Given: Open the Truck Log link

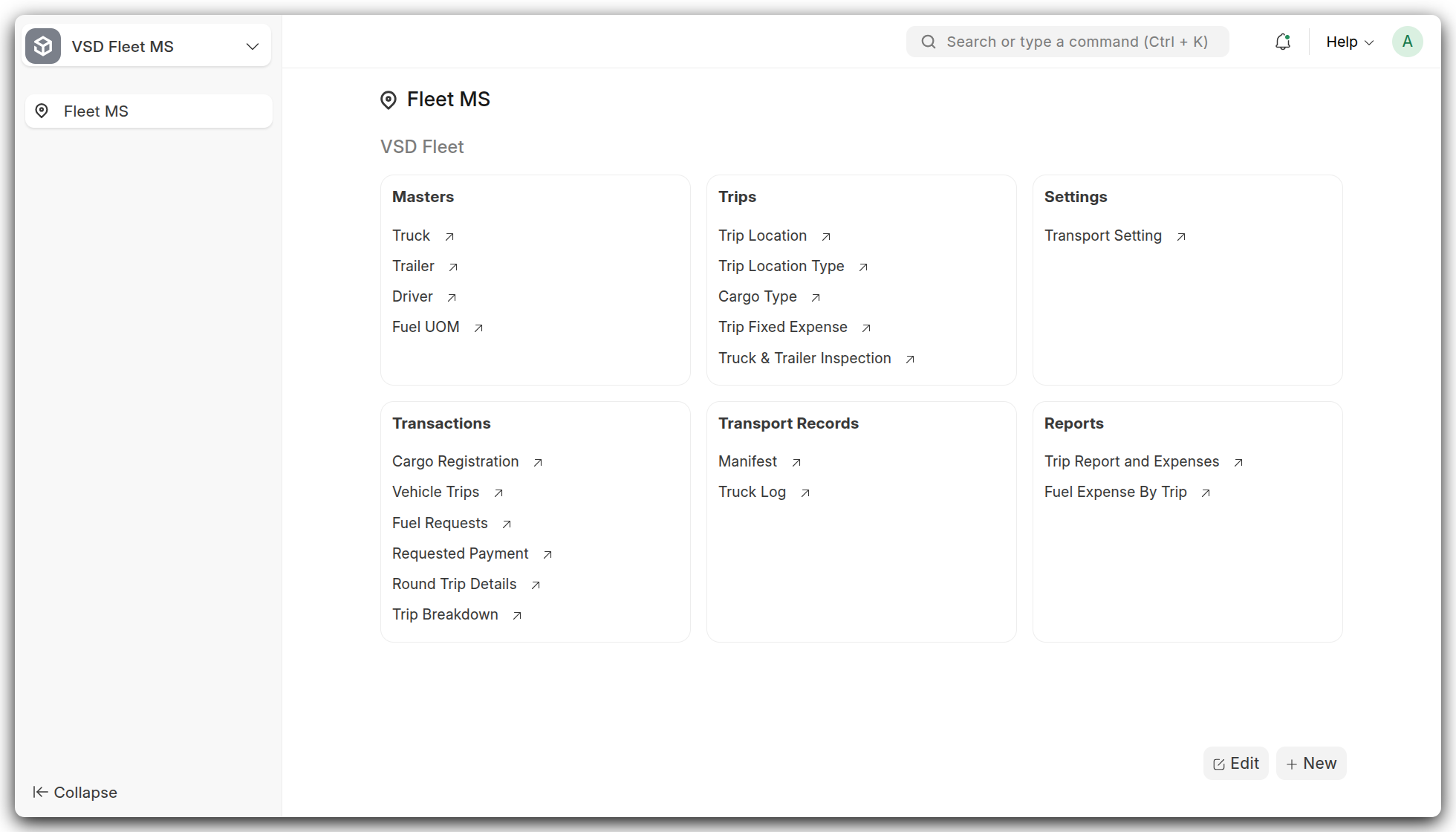Looking at the screenshot, I should (x=752, y=492).
